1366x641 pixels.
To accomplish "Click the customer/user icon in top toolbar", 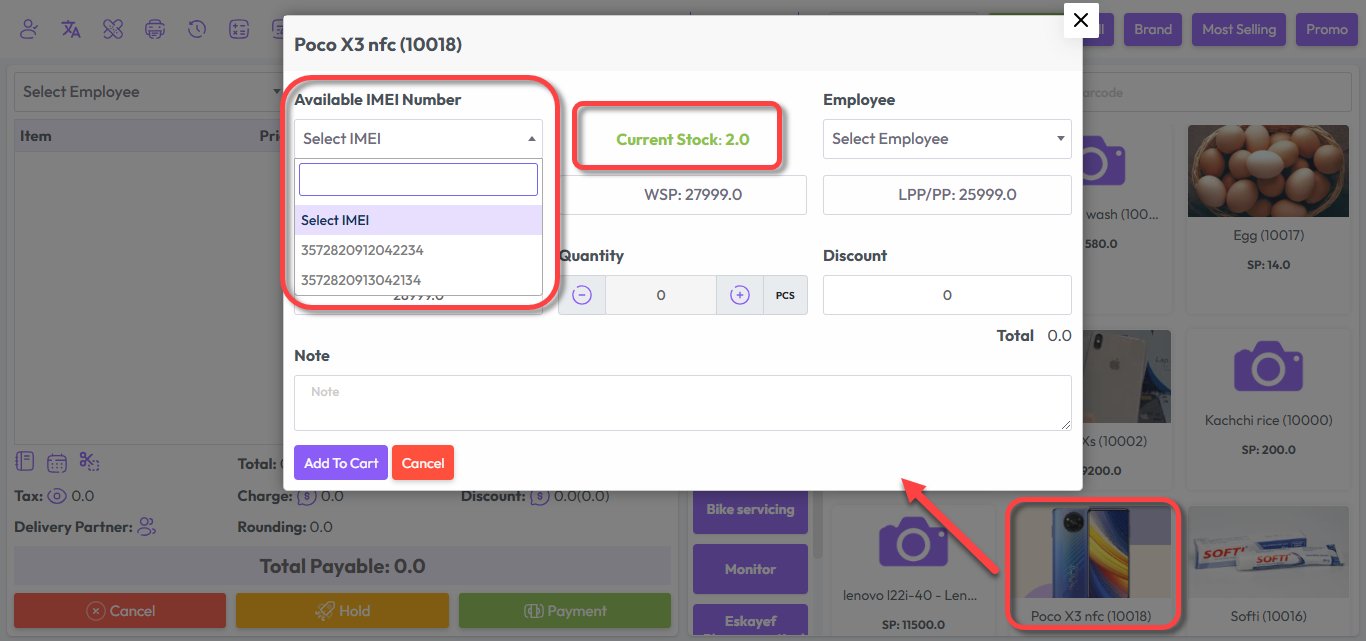I will (29, 29).
